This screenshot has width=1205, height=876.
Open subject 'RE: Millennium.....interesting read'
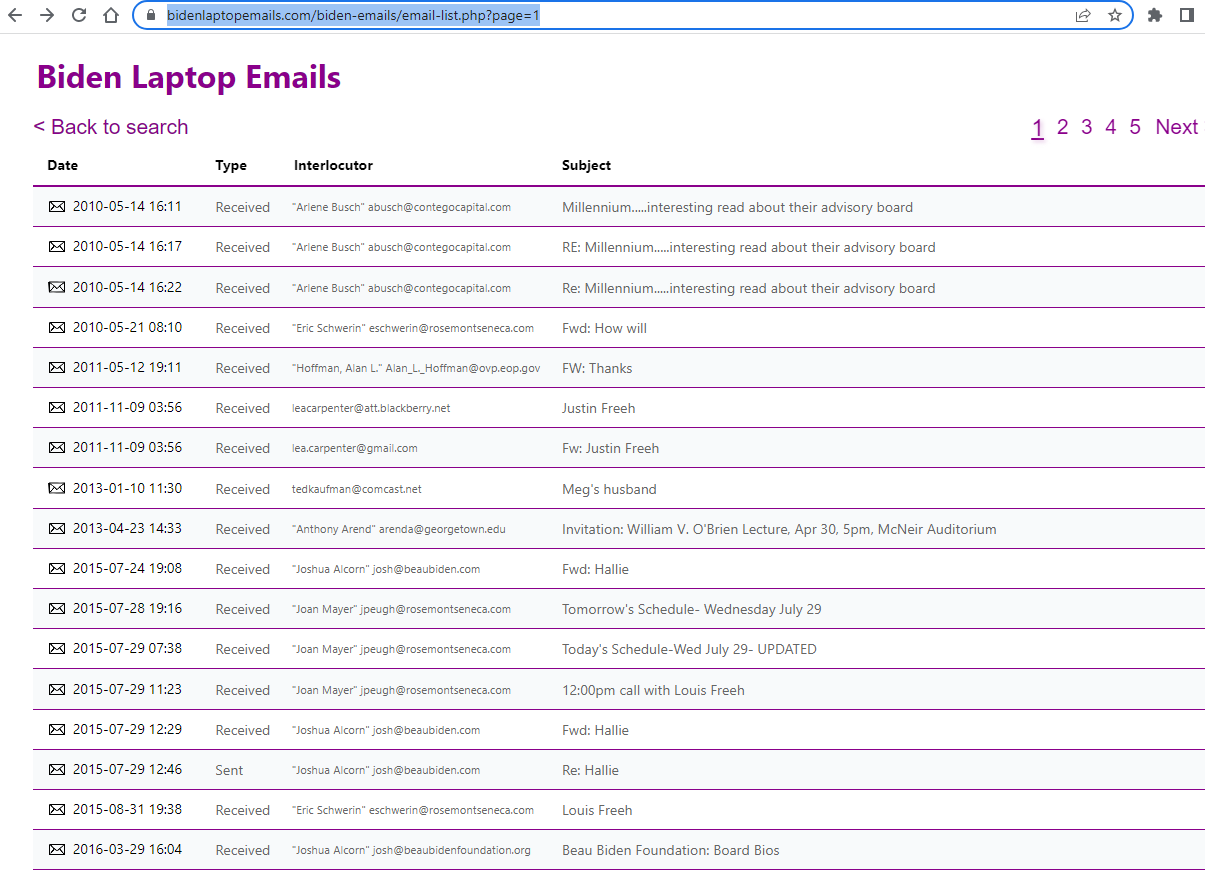tap(749, 247)
